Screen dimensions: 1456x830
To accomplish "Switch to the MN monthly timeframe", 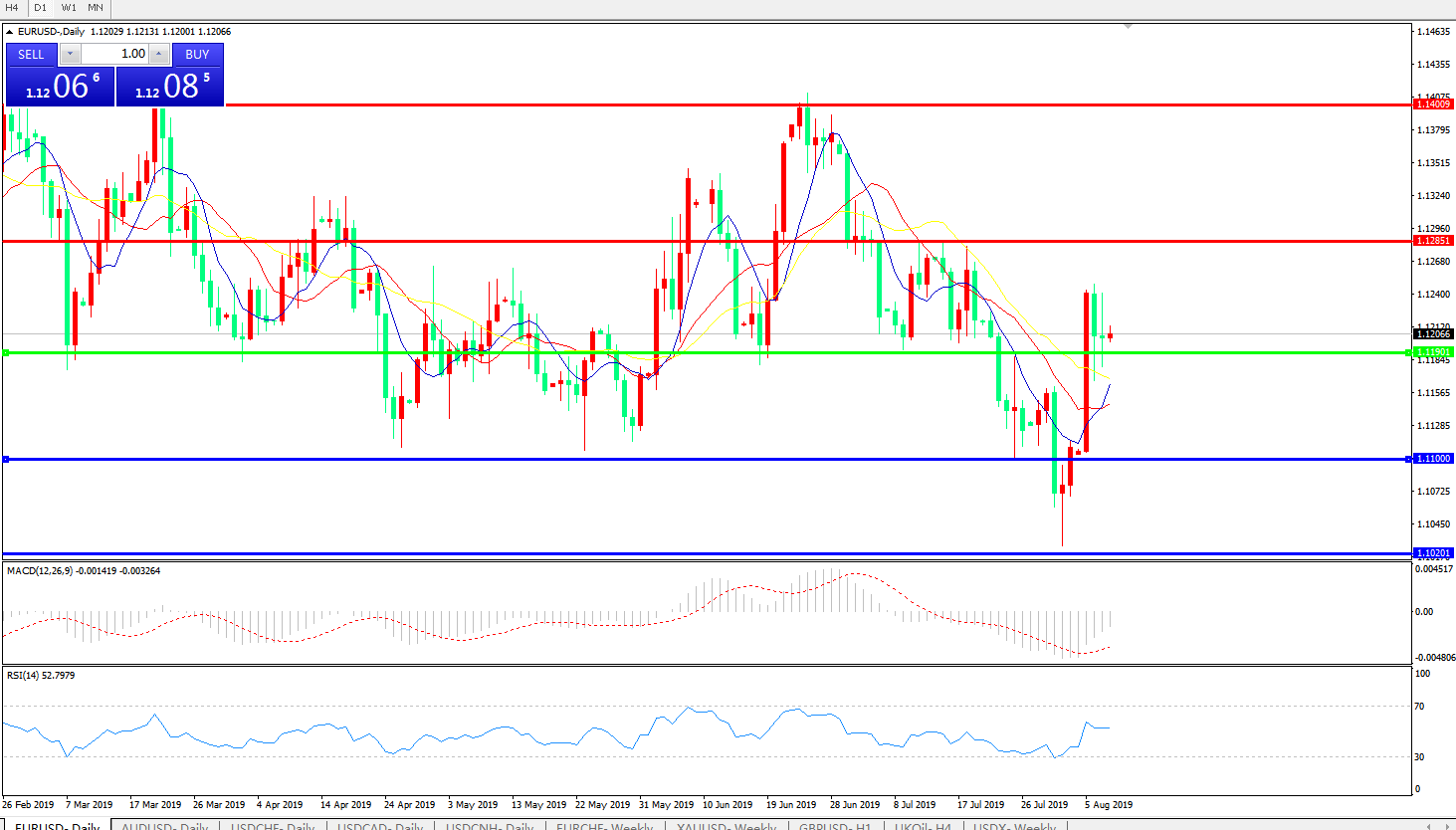I will coord(96,8).
